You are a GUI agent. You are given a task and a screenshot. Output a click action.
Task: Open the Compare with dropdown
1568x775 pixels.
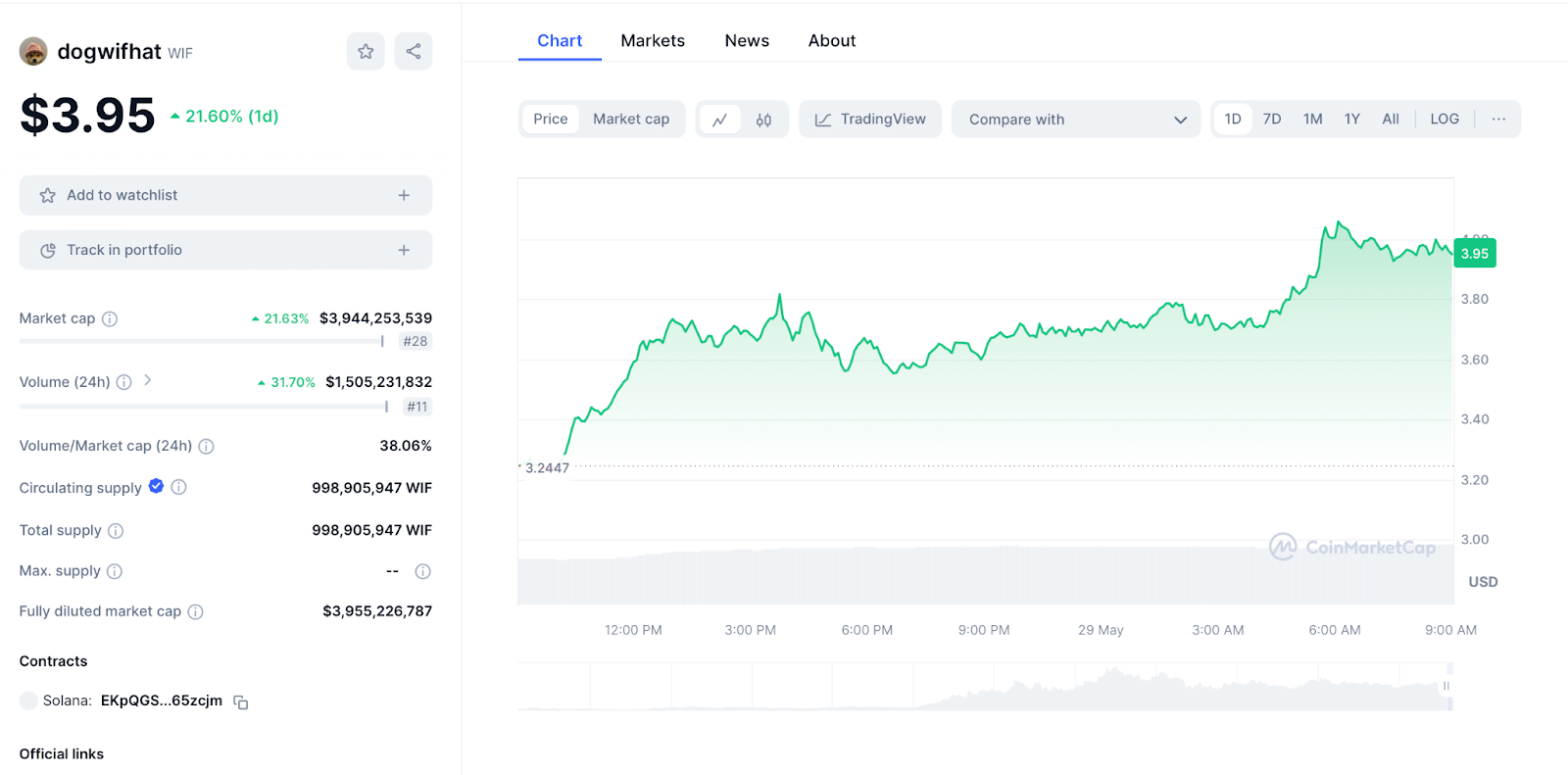(x=1076, y=120)
